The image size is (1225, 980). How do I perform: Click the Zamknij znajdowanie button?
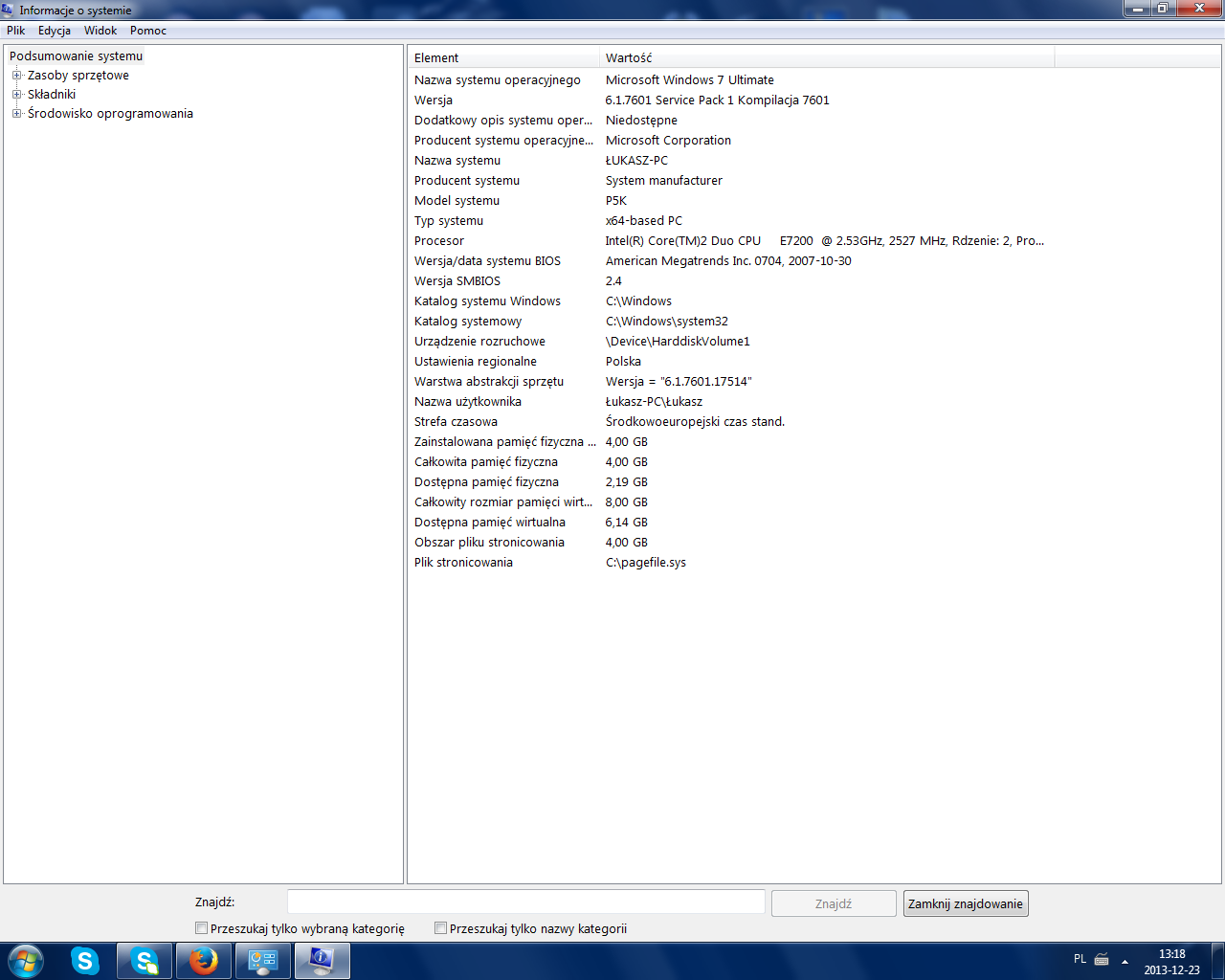click(966, 903)
